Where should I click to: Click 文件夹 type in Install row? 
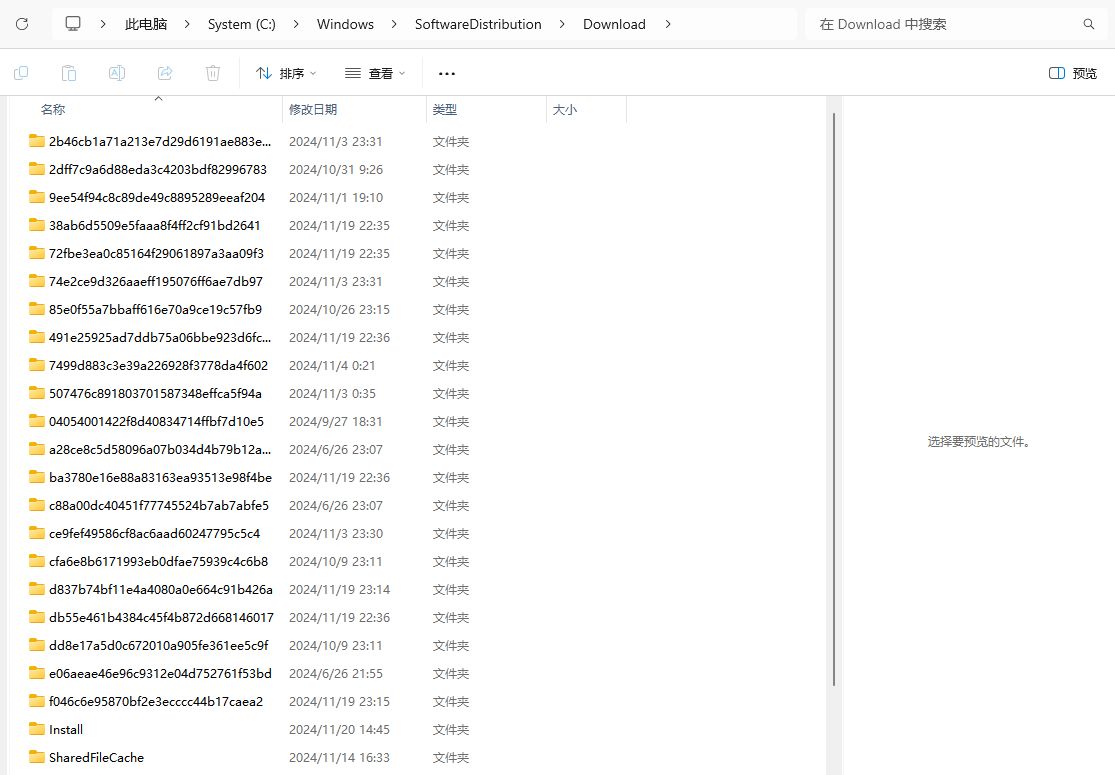(451, 729)
